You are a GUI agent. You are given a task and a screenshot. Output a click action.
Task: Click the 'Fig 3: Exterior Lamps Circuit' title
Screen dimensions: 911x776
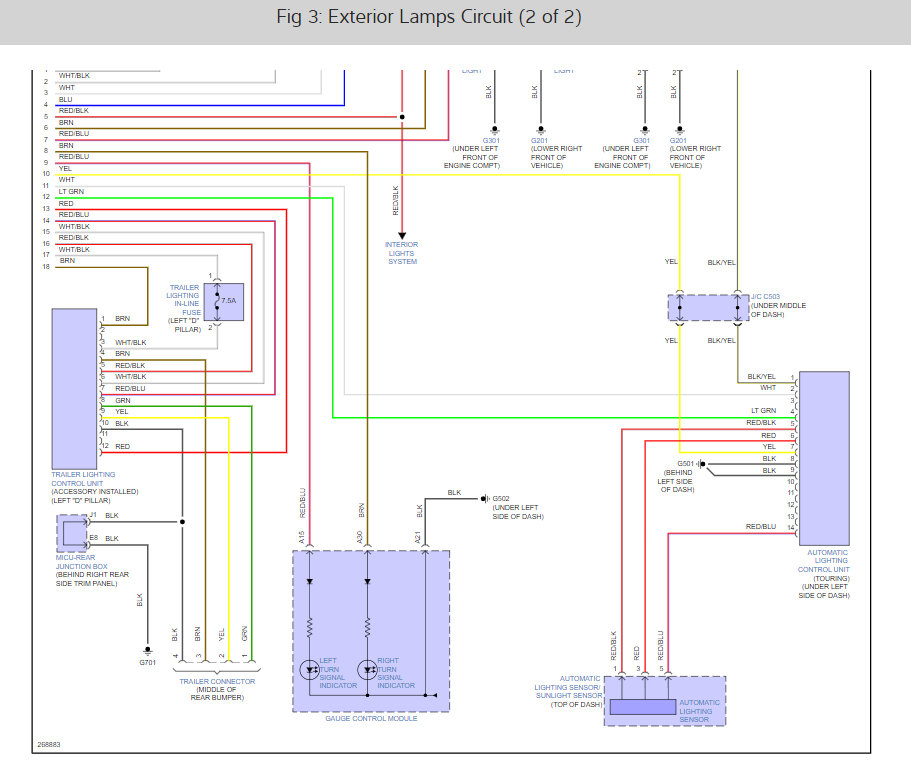429,17
